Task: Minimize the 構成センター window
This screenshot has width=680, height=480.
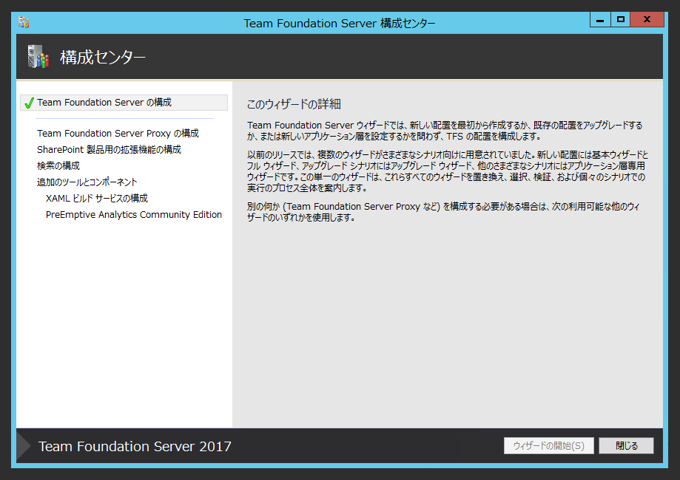Action: coord(600,20)
